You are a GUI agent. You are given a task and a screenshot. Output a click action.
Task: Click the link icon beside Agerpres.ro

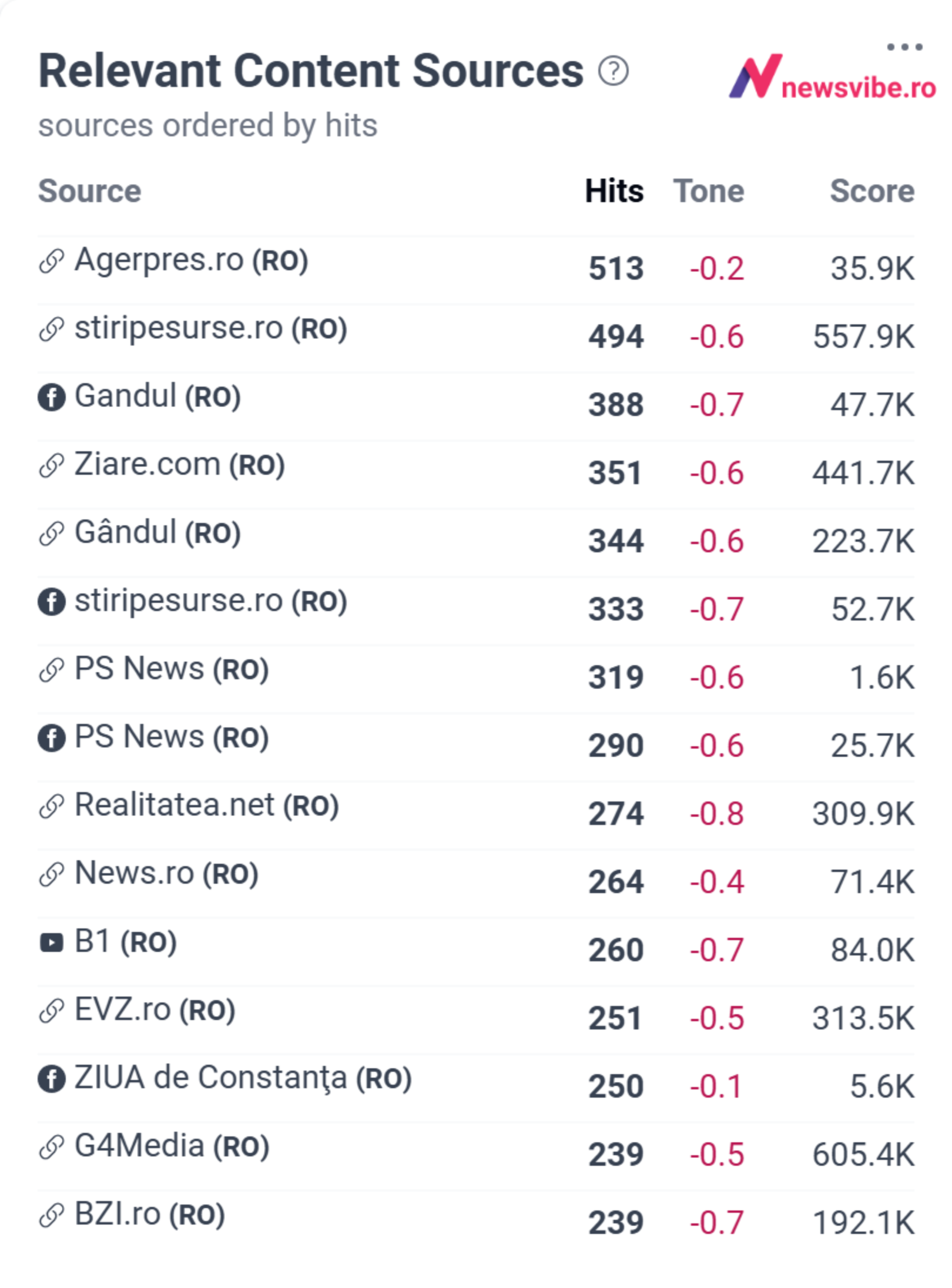(52, 261)
